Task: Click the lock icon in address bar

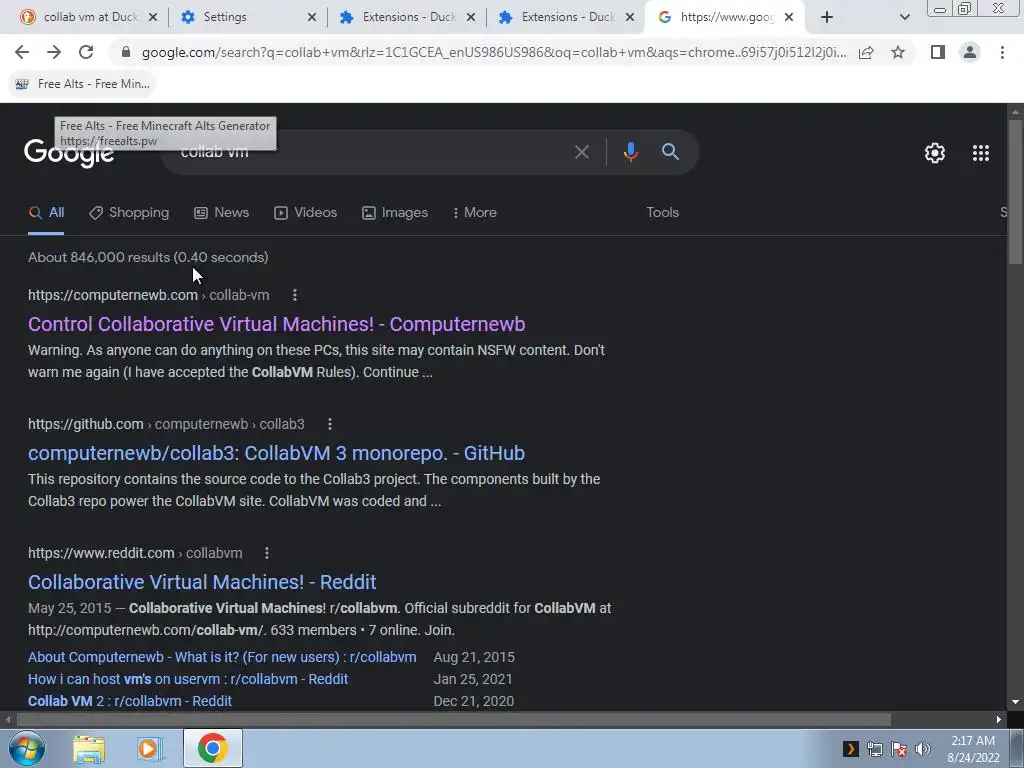Action: pos(126,52)
